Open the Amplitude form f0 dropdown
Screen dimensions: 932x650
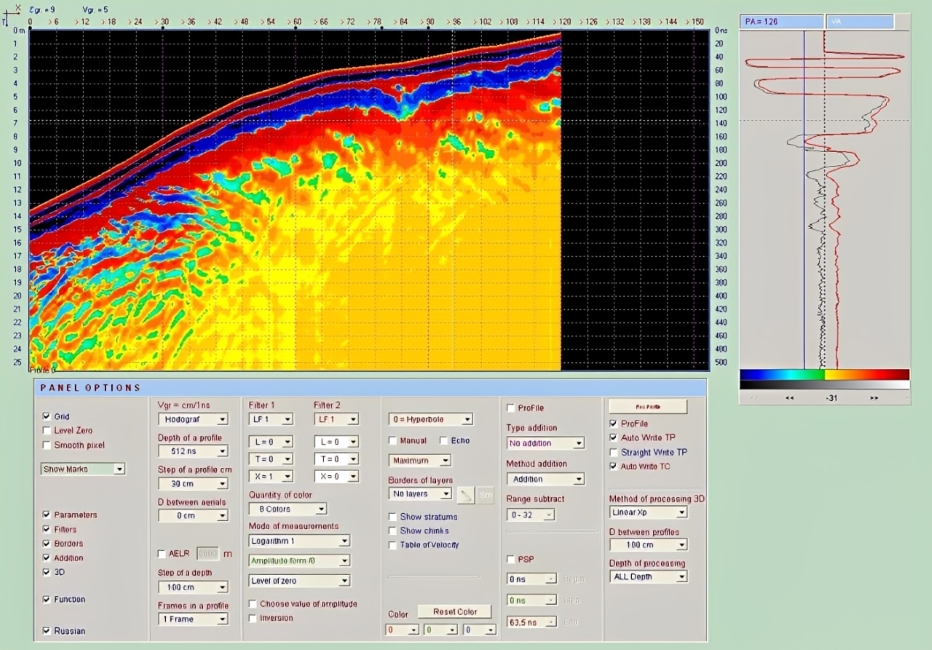coord(299,561)
